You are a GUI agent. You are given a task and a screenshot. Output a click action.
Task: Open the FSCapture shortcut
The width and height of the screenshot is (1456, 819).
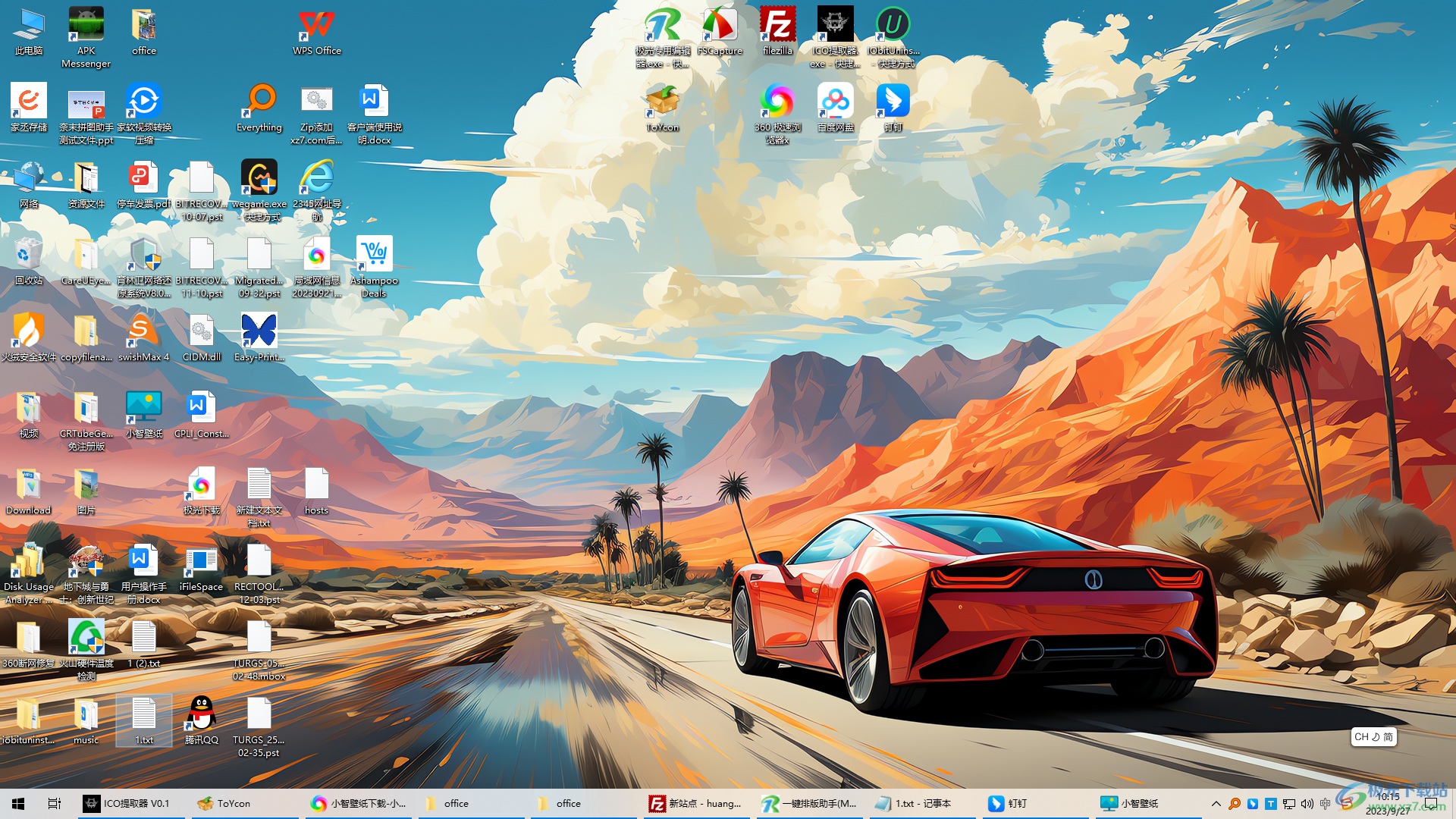pyautogui.click(x=720, y=30)
